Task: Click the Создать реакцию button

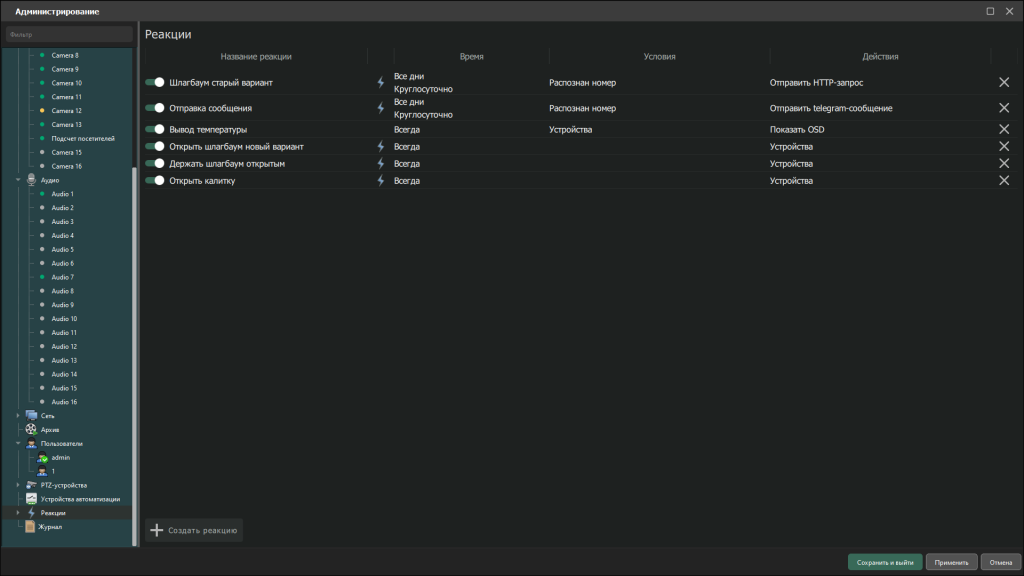Action: [x=194, y=530]
